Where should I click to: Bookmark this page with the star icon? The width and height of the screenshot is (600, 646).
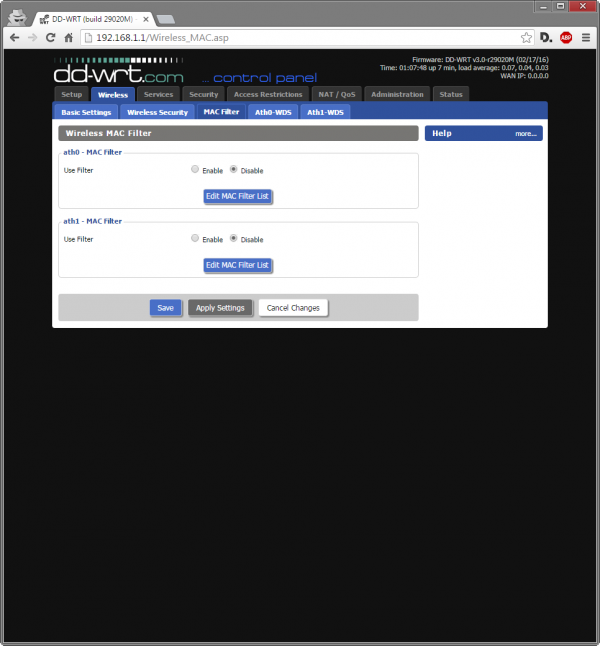526,37
